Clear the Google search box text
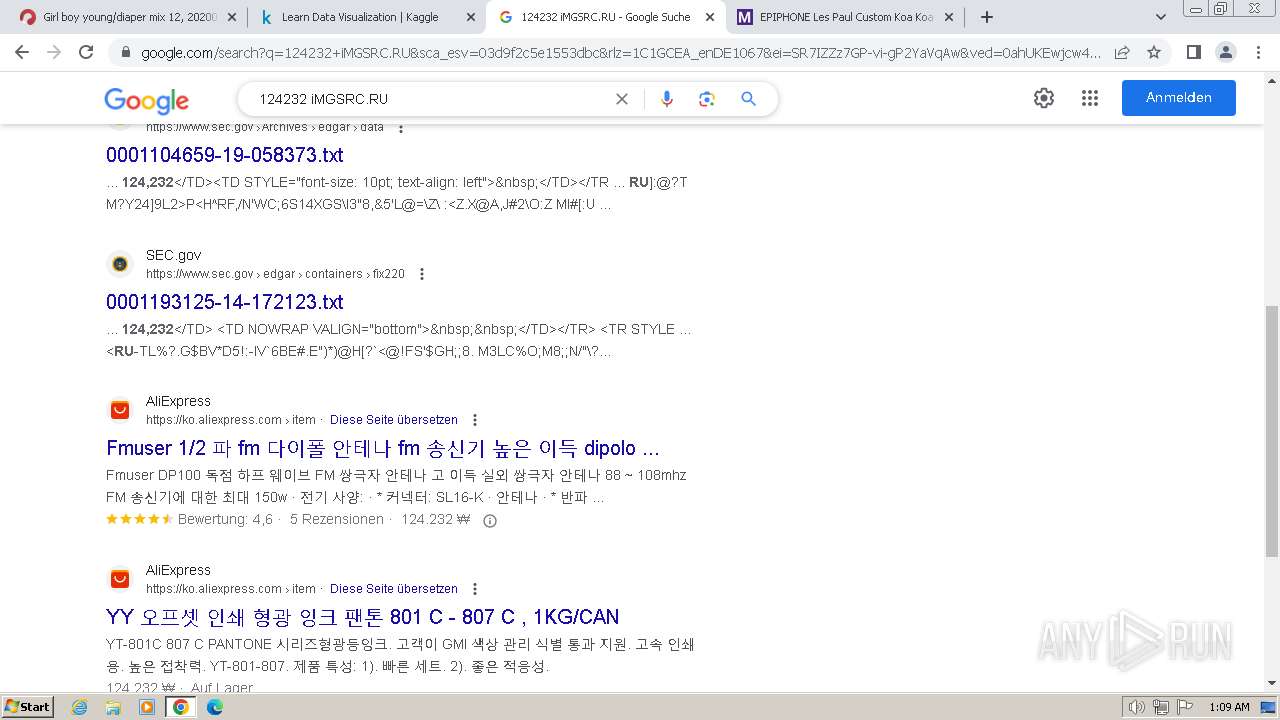1280x720 pixels. [x=622, y=99]
